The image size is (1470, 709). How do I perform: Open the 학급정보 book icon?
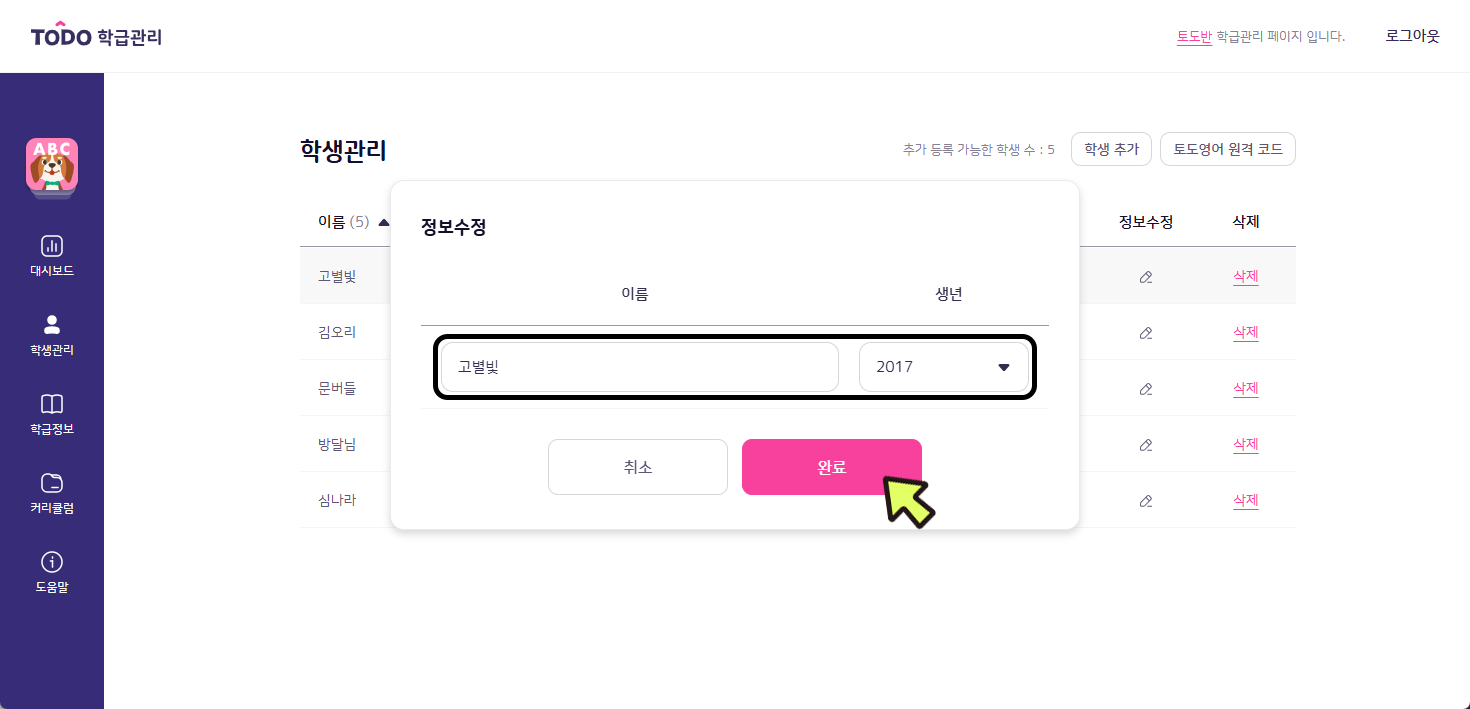click(x=52, y=404)
